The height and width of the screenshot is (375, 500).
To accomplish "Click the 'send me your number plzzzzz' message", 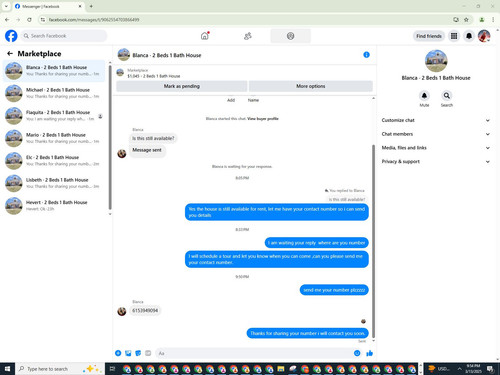I will pos(334,290).
